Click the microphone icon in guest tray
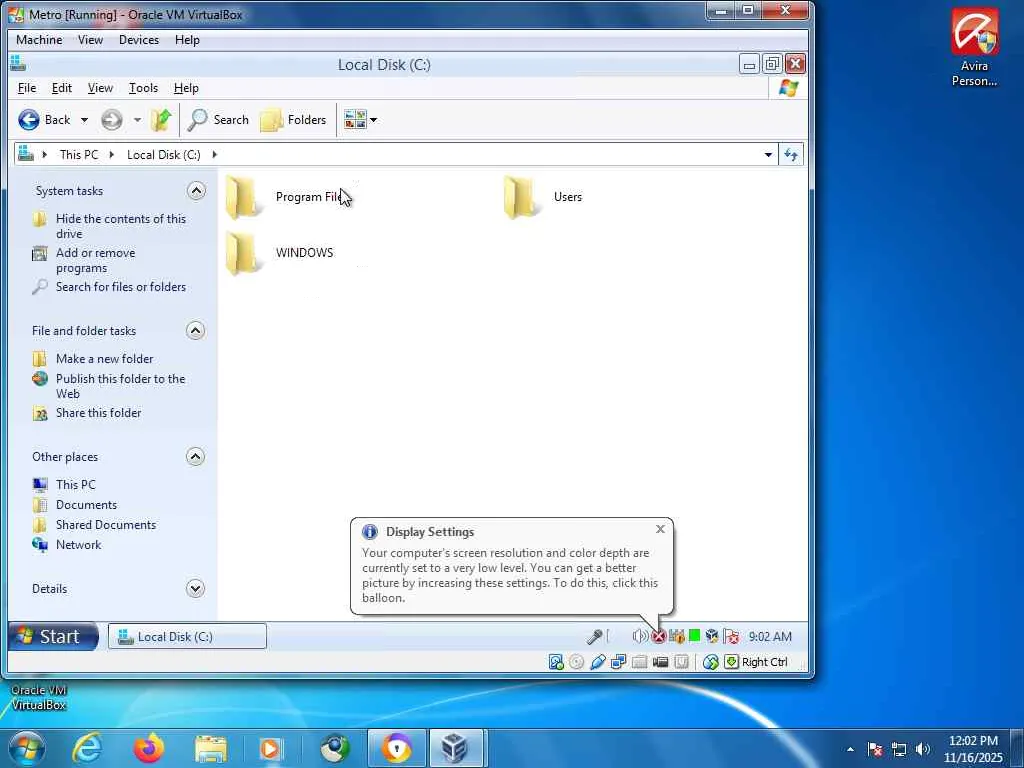Viewport: 1024px width, 768px height. click(594, 636)
